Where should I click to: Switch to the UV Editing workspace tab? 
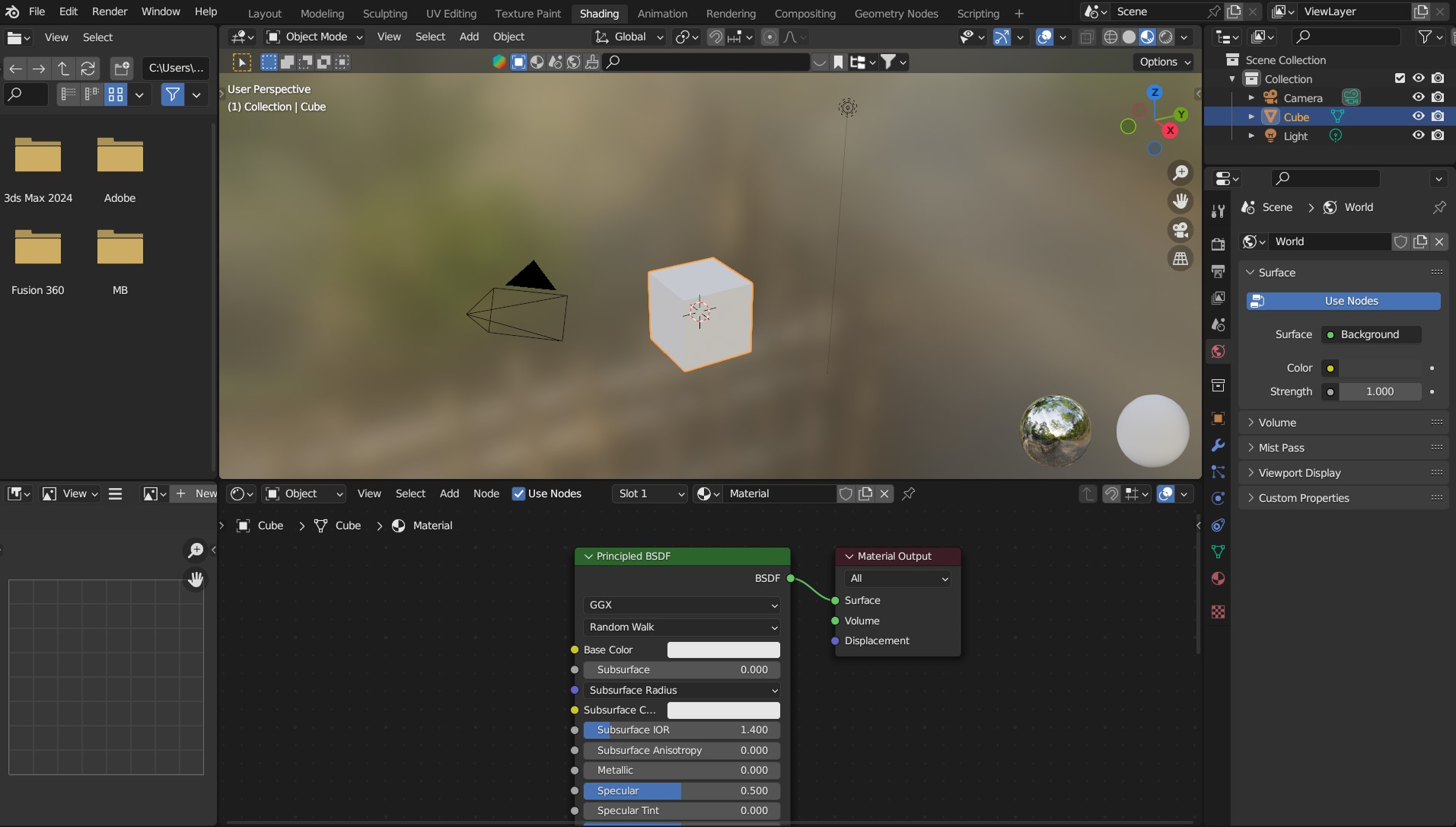451,14
